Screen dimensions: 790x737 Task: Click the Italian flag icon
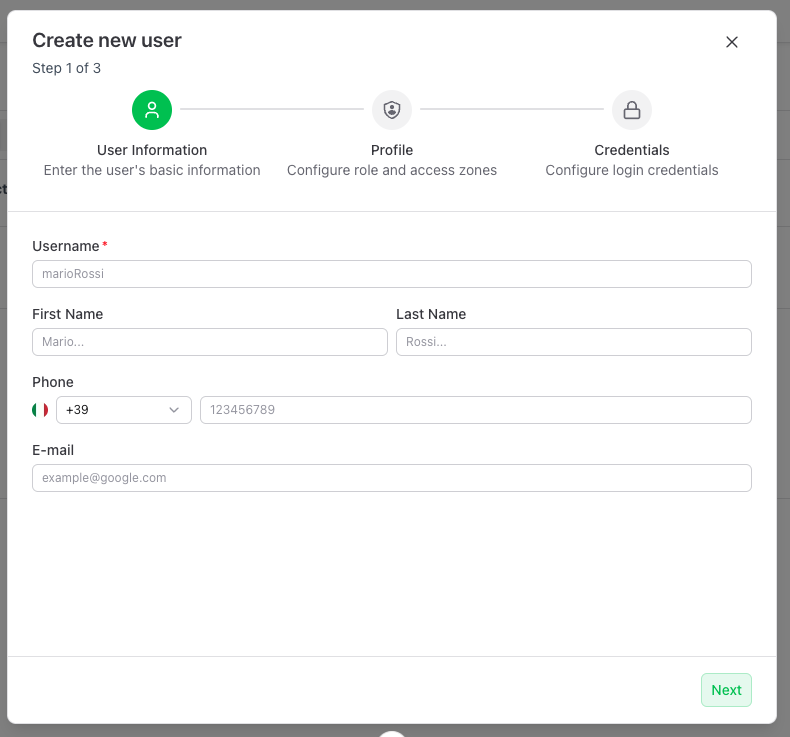(x=40, y=410)
